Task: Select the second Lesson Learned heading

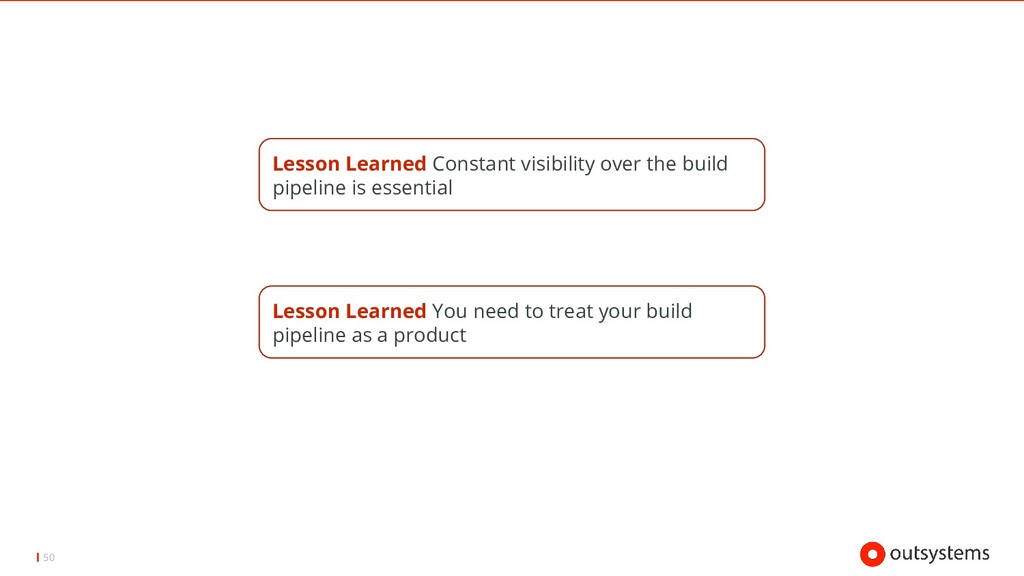Action: (x=349, y=311)
